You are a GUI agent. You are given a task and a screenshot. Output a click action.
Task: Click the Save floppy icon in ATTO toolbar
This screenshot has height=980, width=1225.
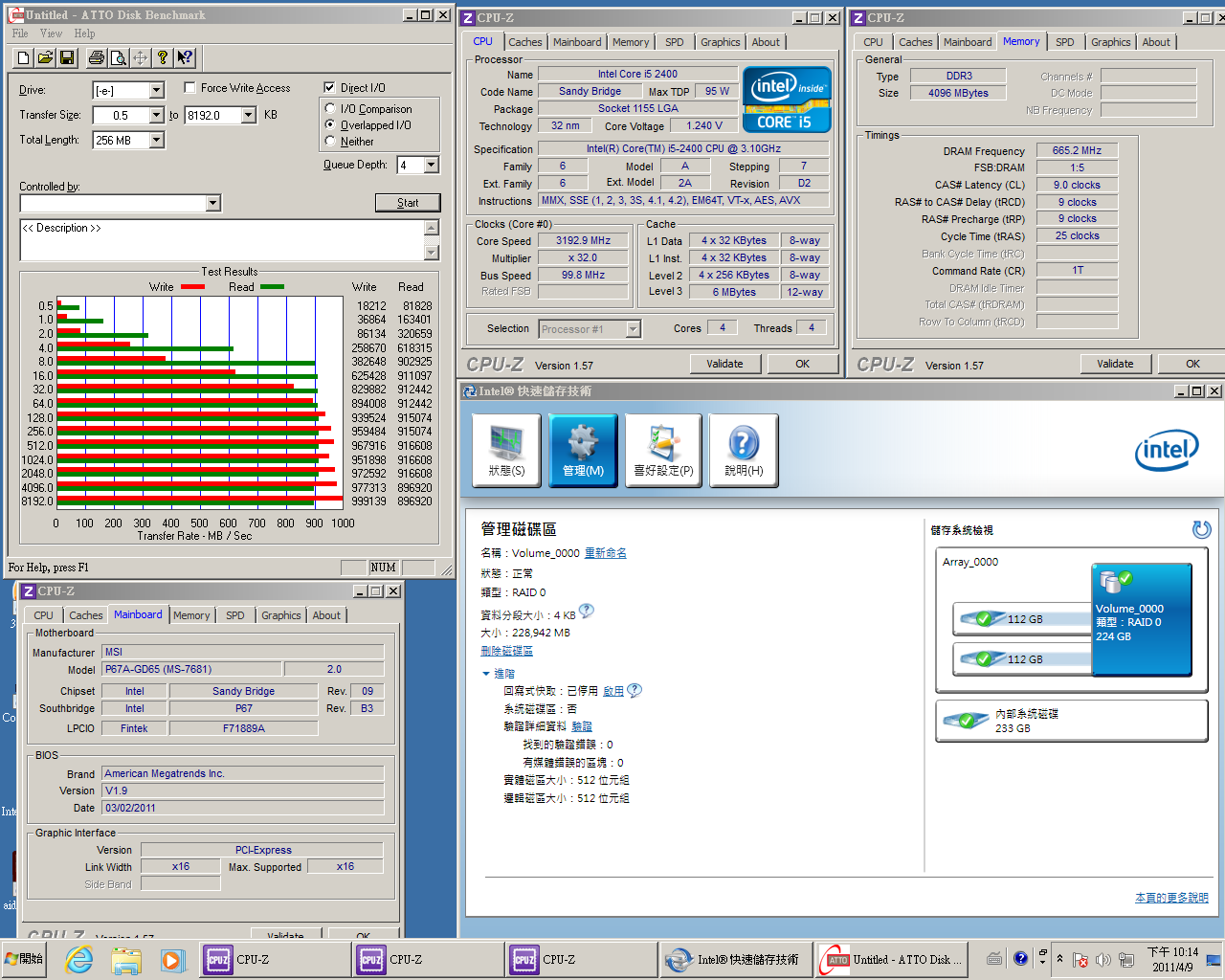[67, 57]
